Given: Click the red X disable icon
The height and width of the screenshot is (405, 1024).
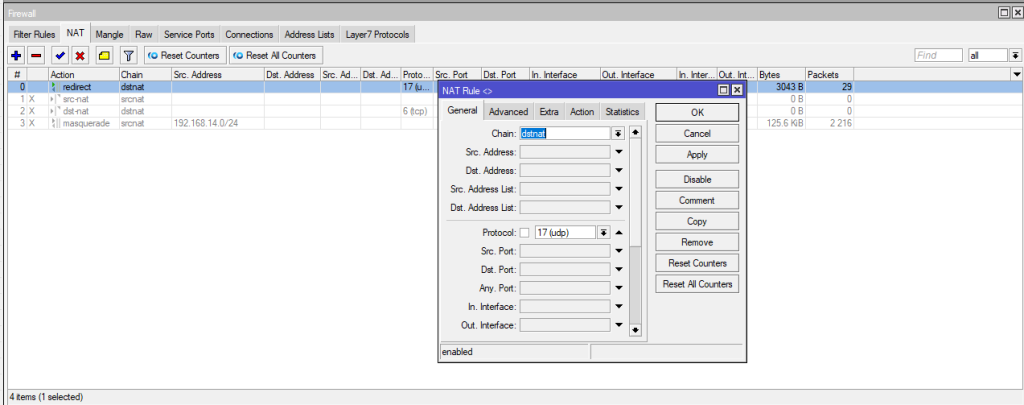Looking at the screenshot, I should tap(80, 55).
